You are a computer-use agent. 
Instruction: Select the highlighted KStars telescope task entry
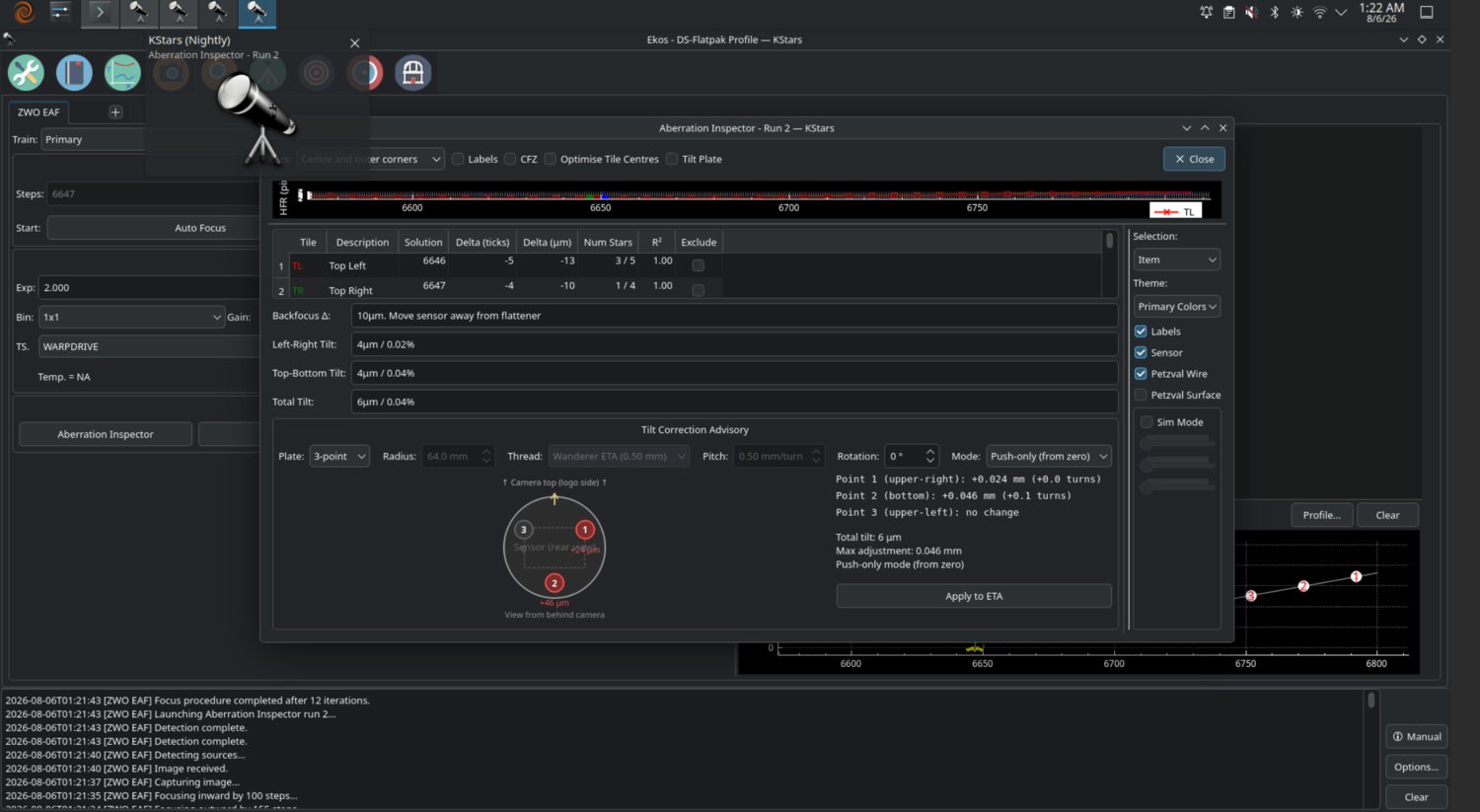pyautogui.click(x=257, y=13)
